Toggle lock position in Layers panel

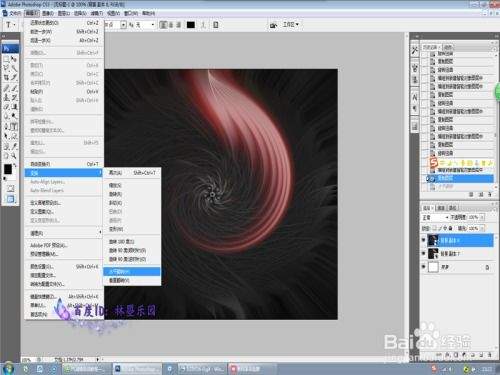click(x=445, y=228)
